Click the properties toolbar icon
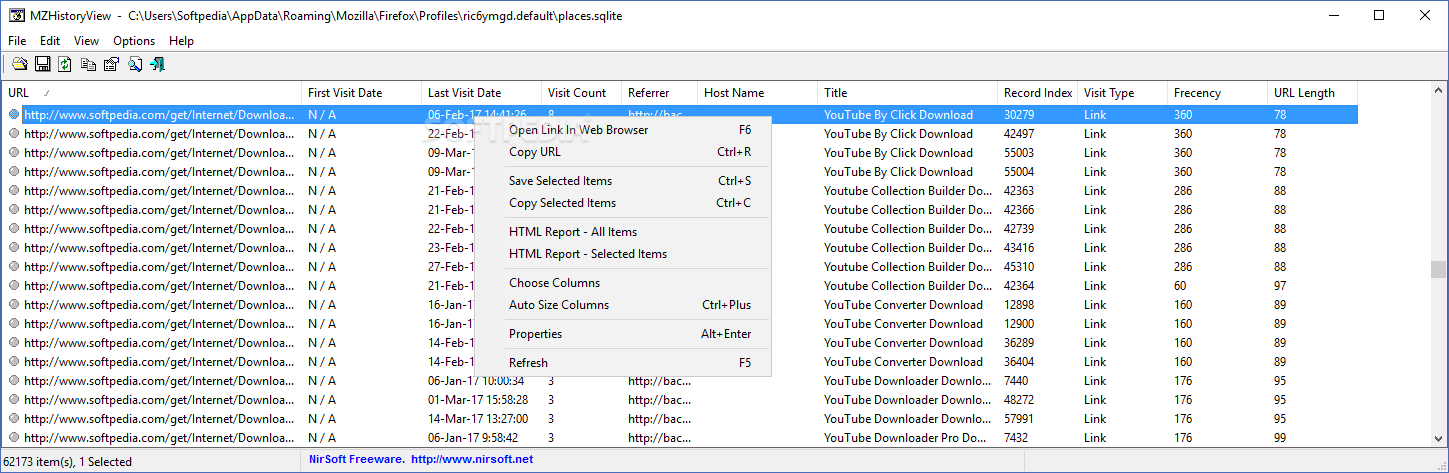This screenshot has width=1449, height=473. [x=111, y=64]
